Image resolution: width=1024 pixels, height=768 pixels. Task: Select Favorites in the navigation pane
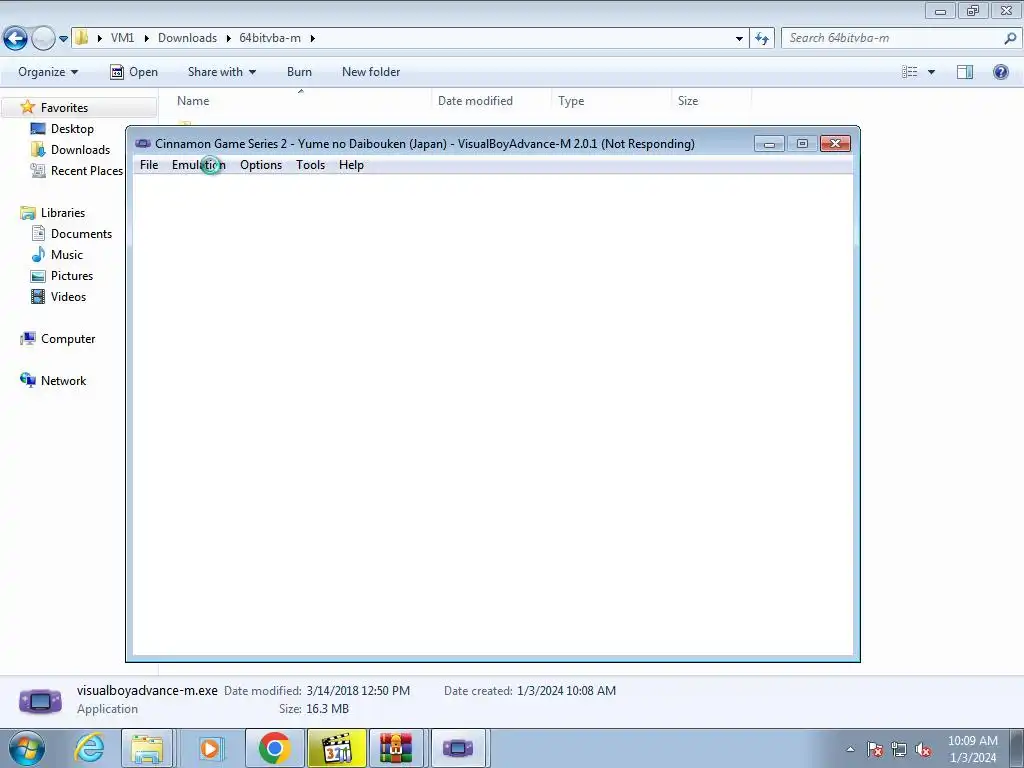coord(64,108)
